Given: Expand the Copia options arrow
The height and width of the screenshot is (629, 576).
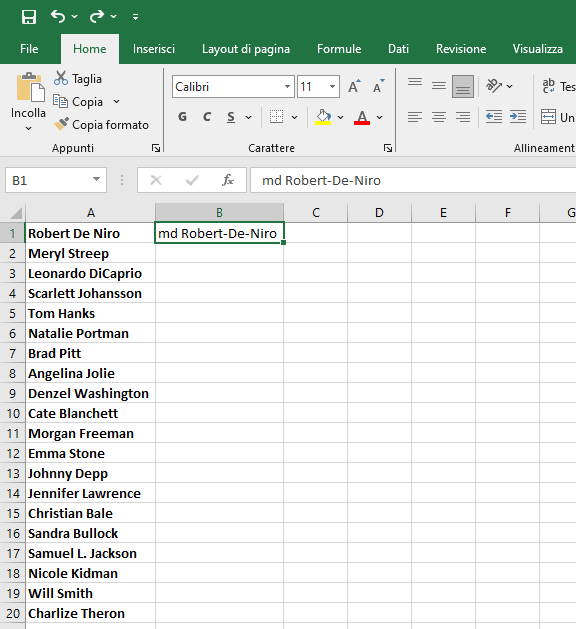Looking at the screenshot, I should [116, 101].
